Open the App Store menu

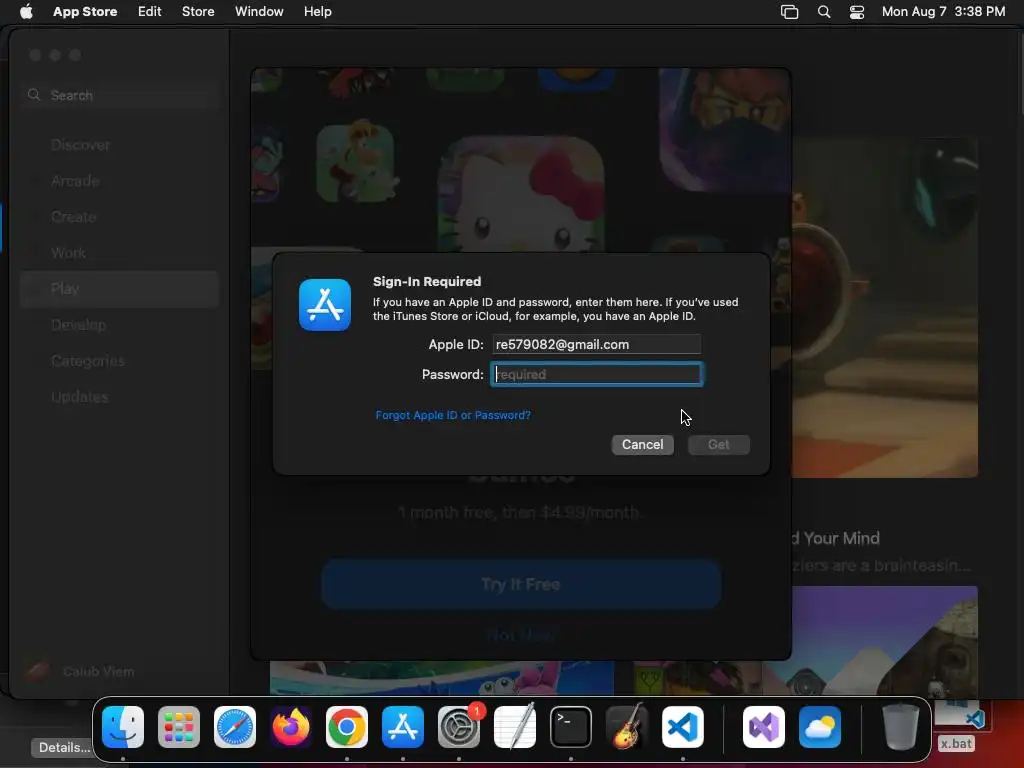[85, 11]
